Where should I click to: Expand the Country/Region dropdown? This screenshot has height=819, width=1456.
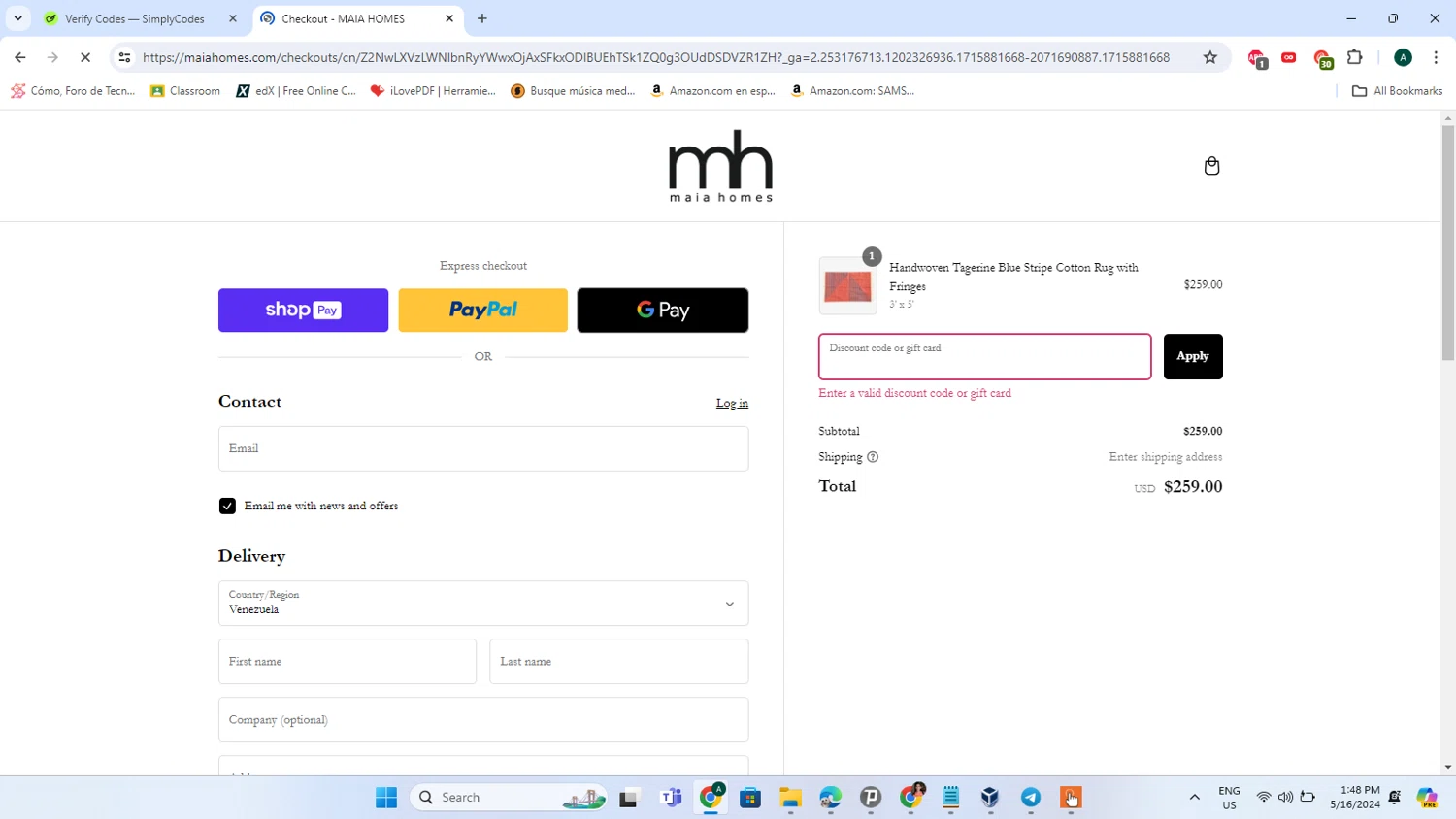(x=483, y=603)
